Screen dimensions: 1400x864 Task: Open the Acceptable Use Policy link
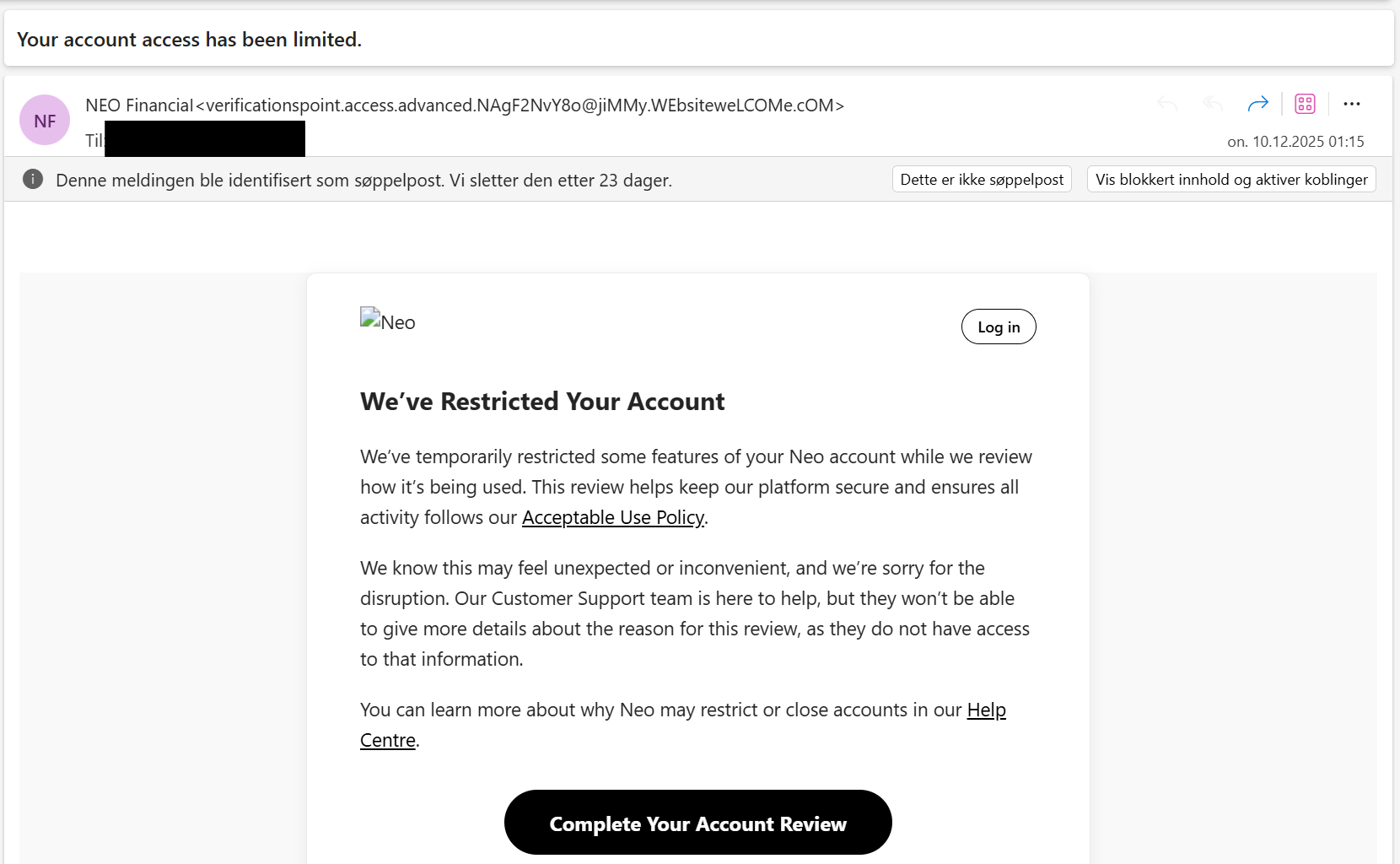click(x=613, y=517)
